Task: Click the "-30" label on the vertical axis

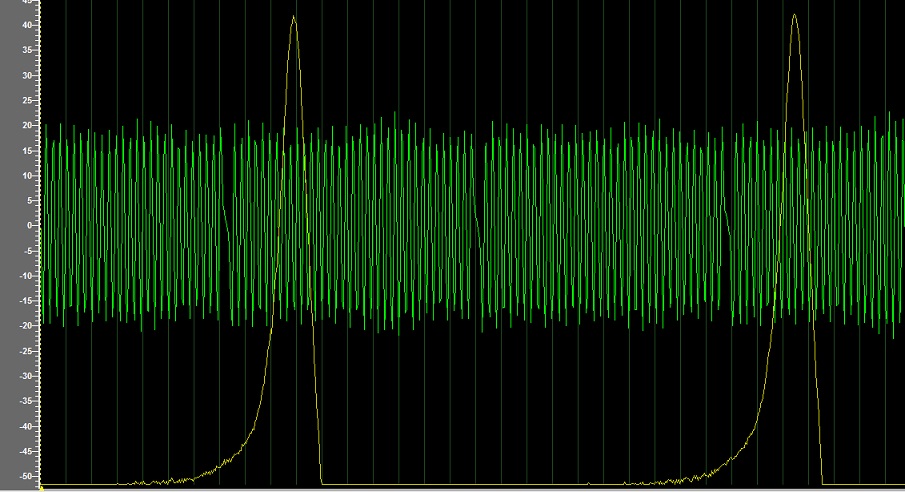Action: (25, 376)
